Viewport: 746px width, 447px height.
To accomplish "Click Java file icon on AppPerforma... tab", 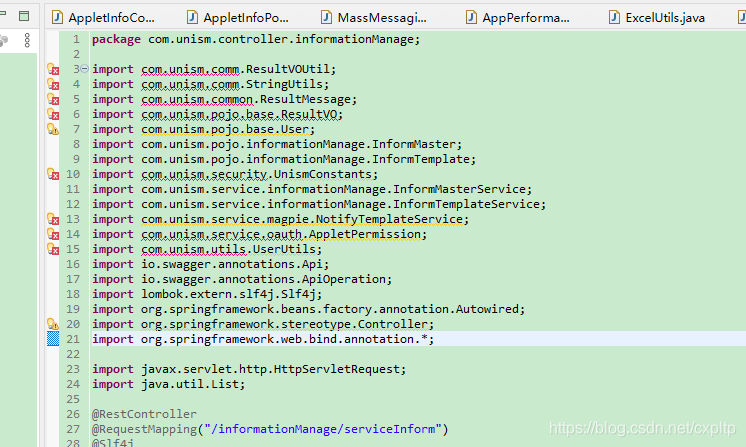I will [x=471, y=18].
